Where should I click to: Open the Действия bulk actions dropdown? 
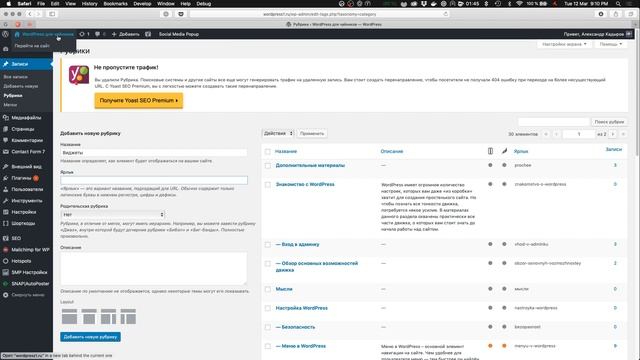pos(278,133)
